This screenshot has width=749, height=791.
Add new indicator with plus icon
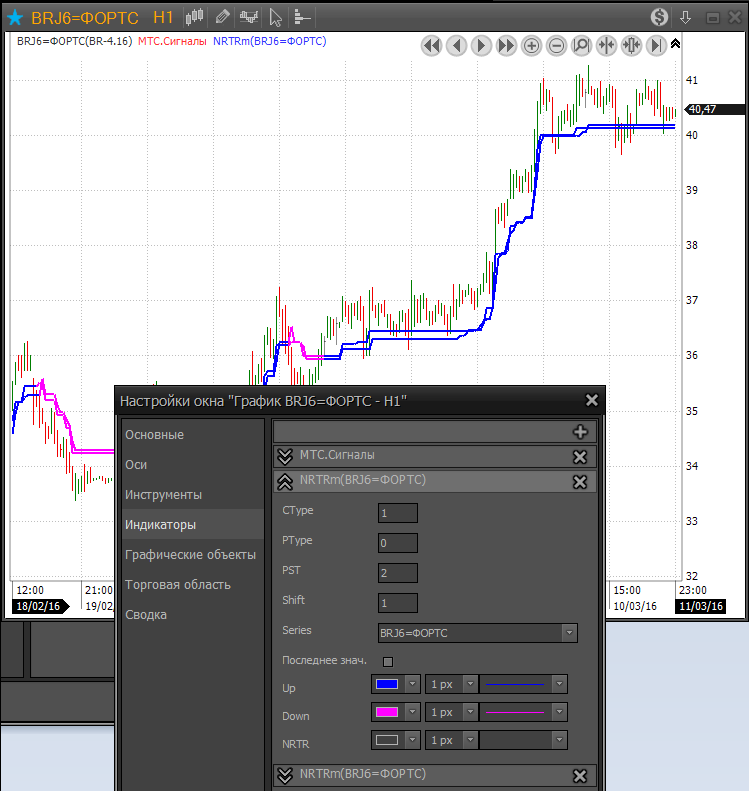pos(579,432)
